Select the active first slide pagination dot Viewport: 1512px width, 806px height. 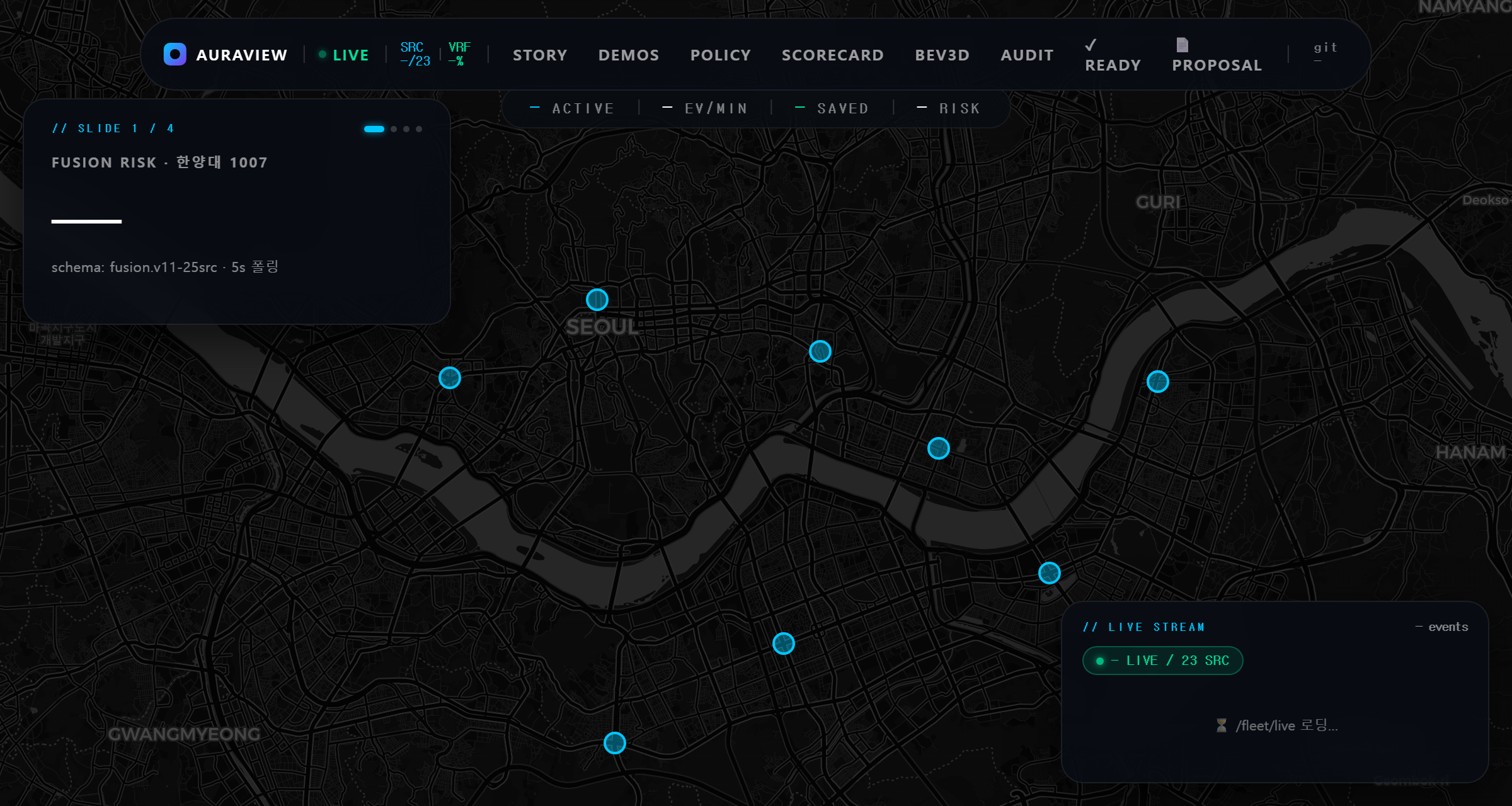tap(374, 129)
